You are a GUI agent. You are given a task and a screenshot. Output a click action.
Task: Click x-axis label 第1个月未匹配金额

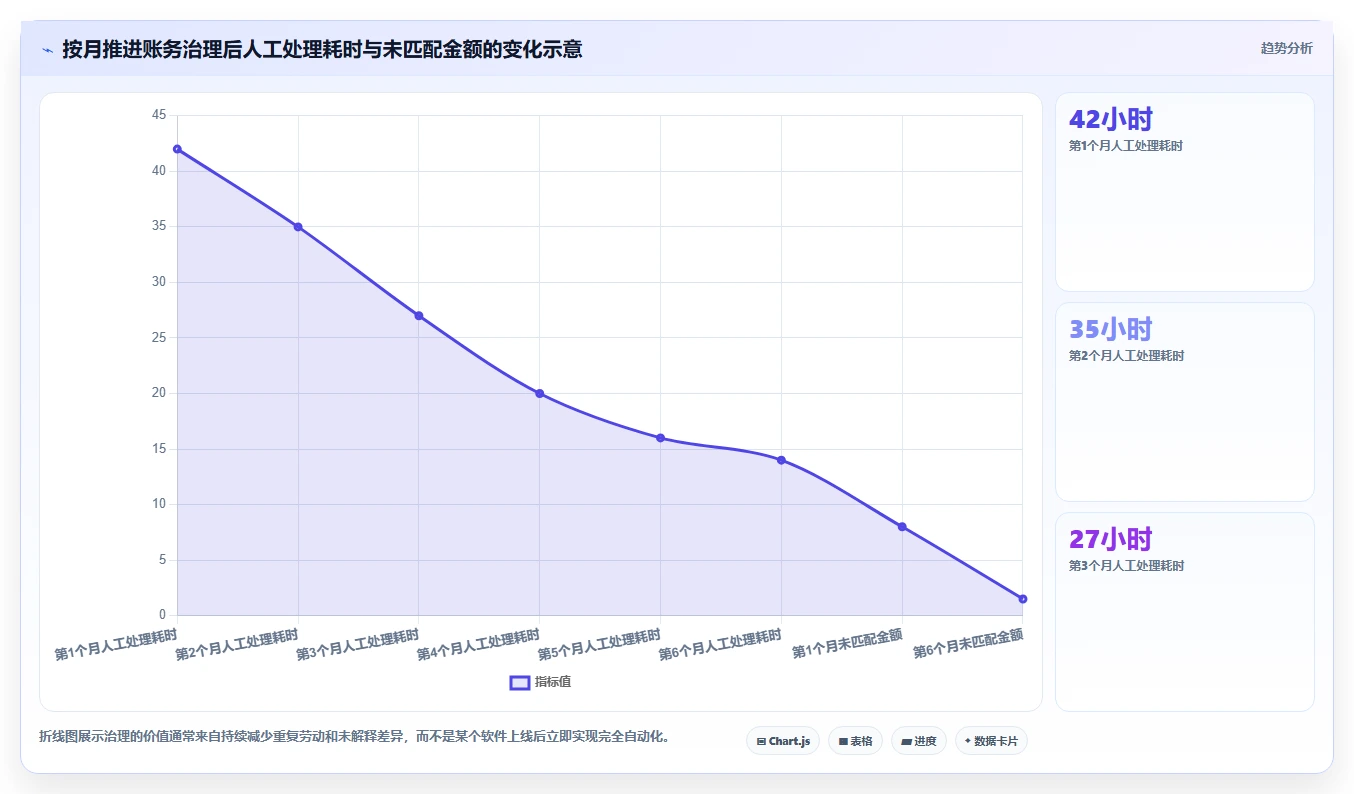[x=848, y=644]
